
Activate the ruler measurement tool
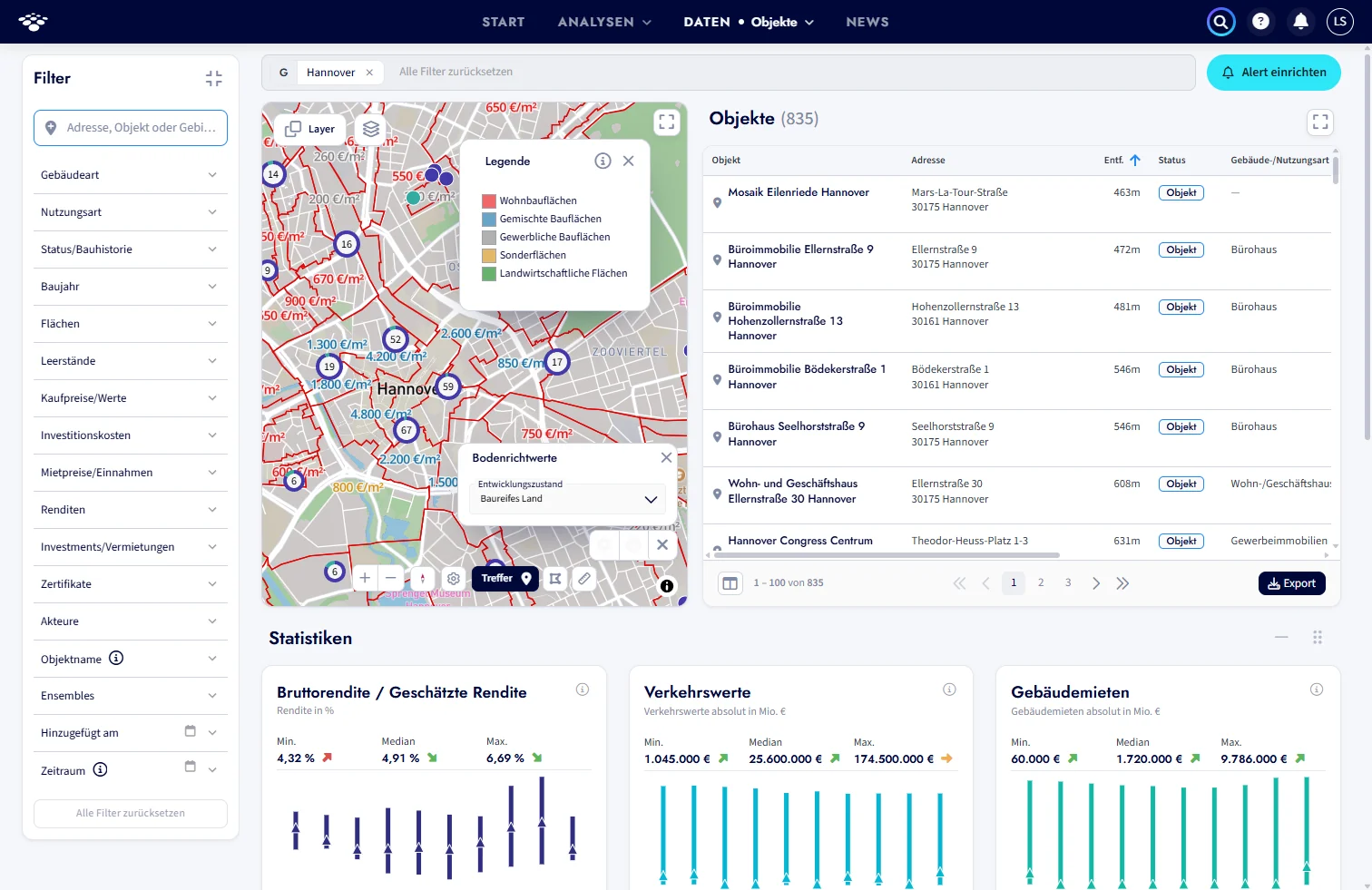click(584, 578)
